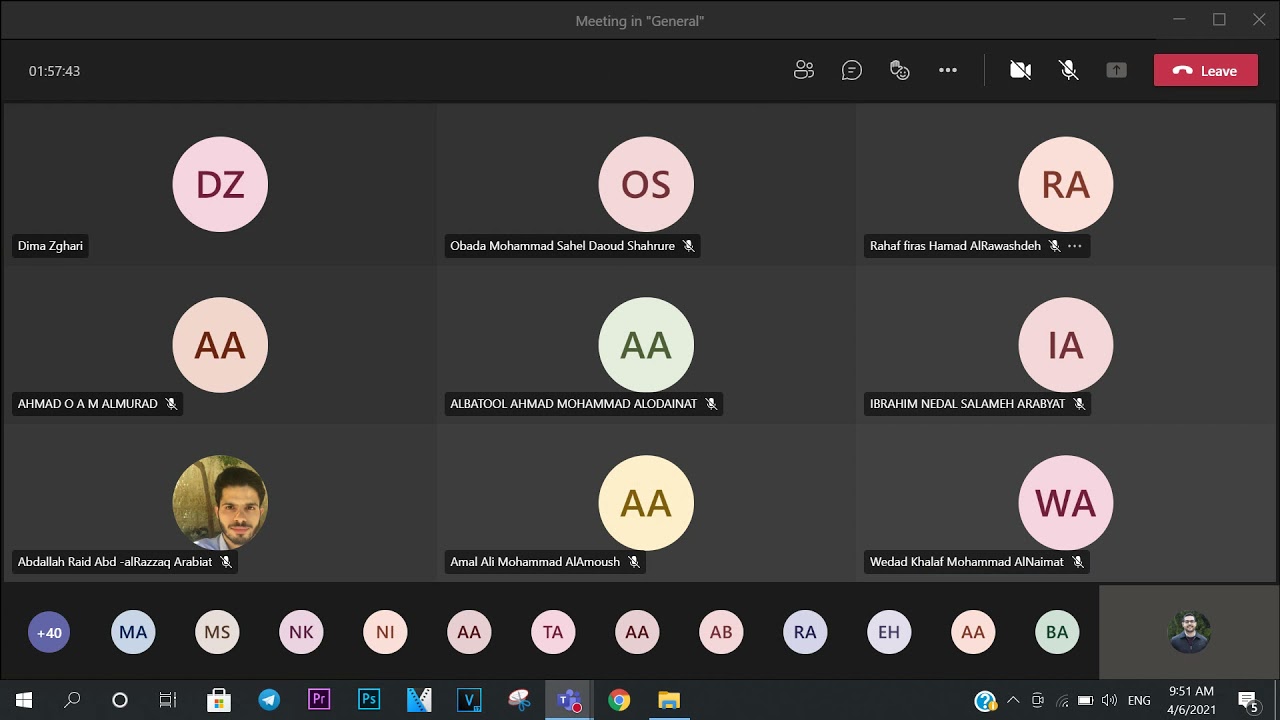Click the meeting timer 01:57:43
1280x720 pixels.
(x=54, y=71)
